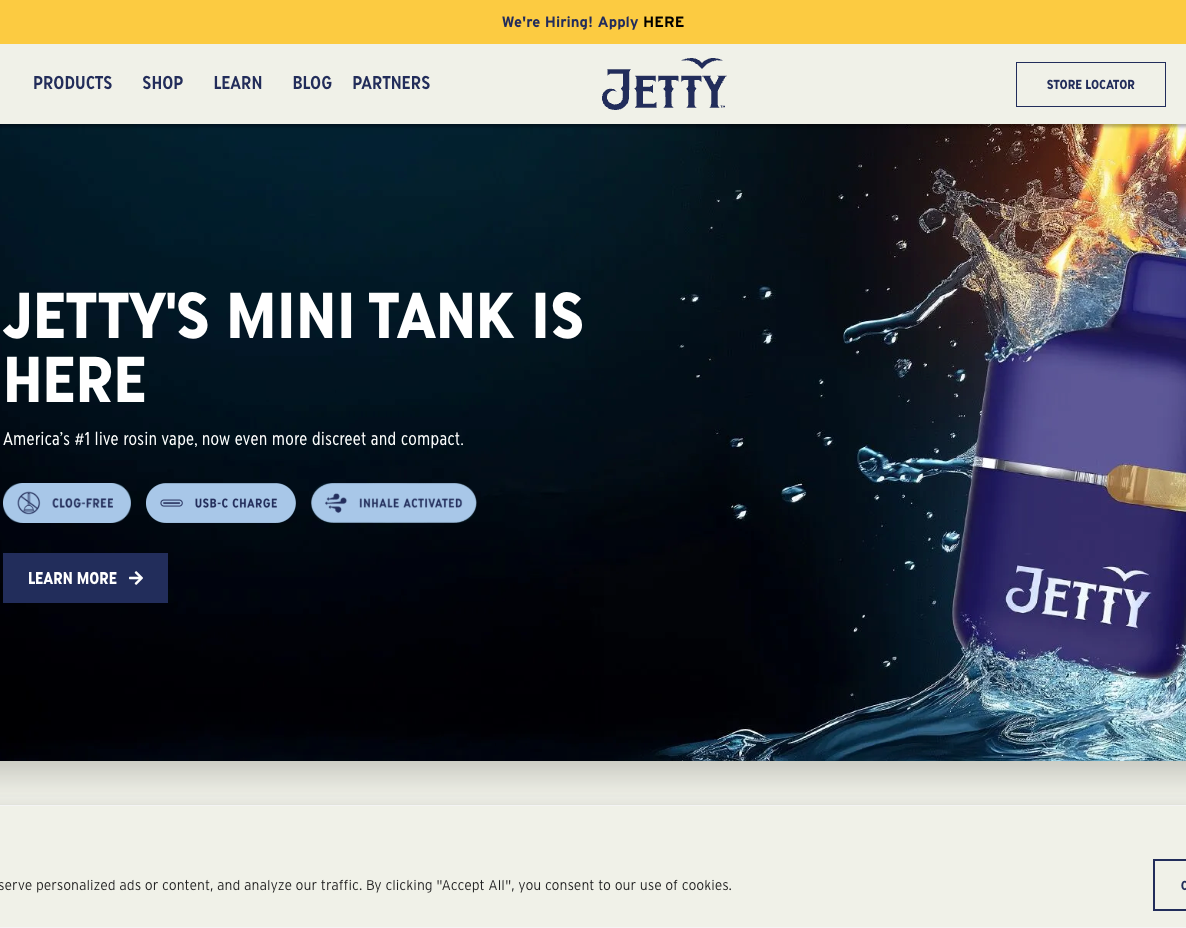Screen dimensions: 1186x928
Task: Select the Clog-Free feature pill
Action: [67, 503]
